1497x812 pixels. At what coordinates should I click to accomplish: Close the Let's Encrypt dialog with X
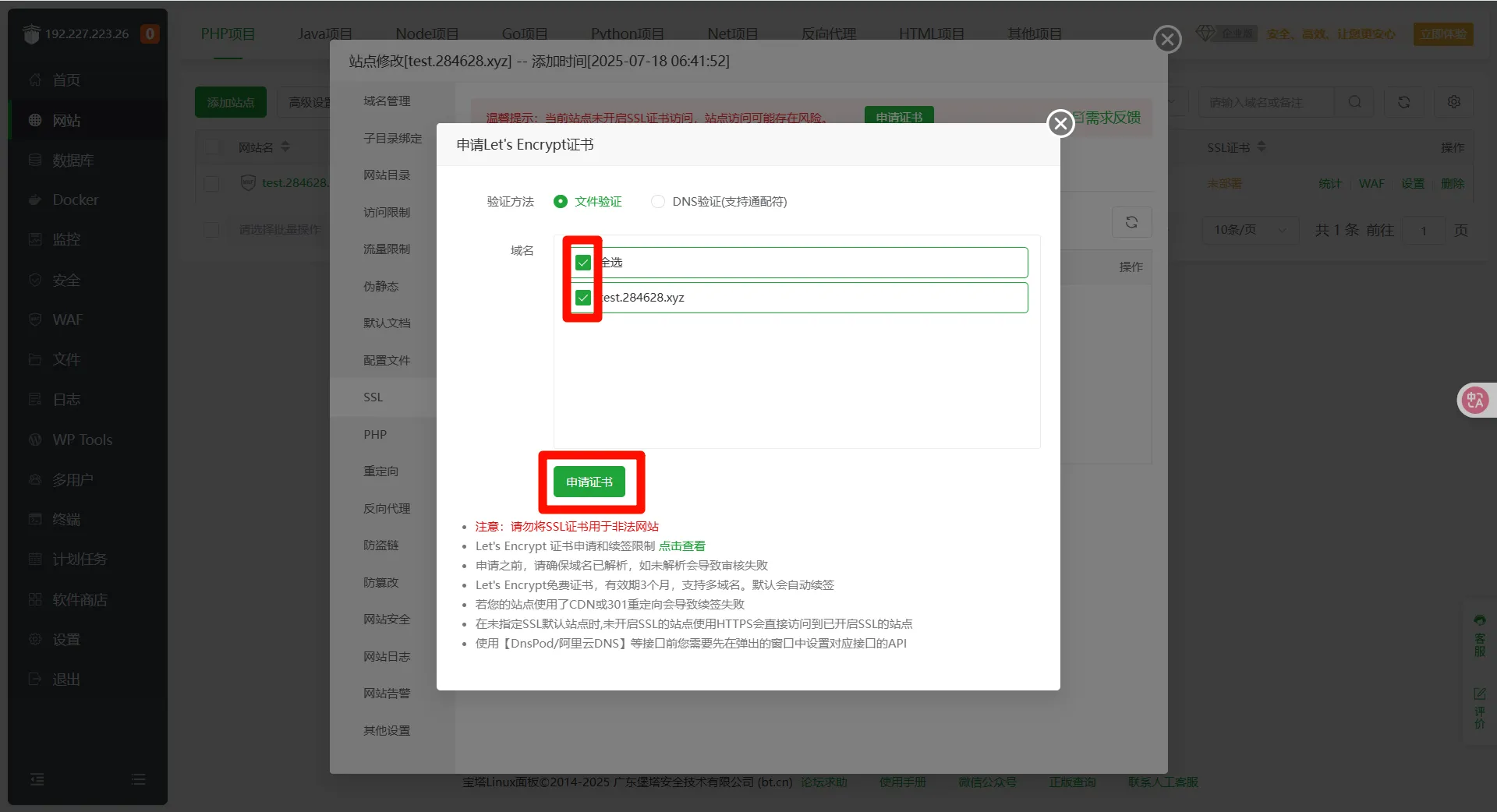tap(1060, 123)
